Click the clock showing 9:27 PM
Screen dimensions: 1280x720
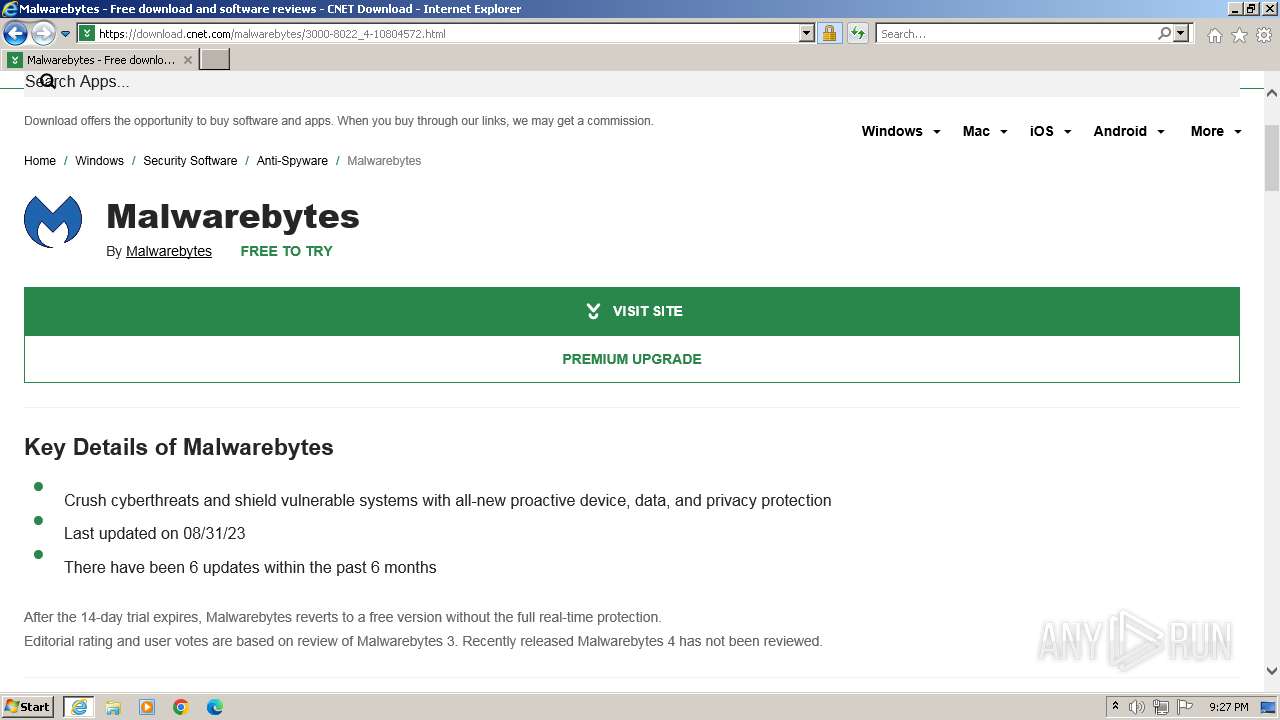(x=1228, y=707)
